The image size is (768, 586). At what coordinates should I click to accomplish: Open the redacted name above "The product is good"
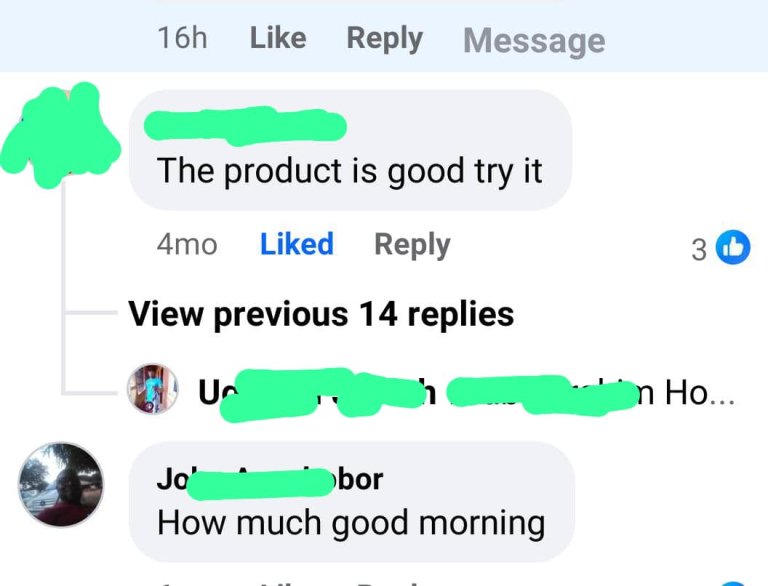pyautogui.click(x=245, y=126)
